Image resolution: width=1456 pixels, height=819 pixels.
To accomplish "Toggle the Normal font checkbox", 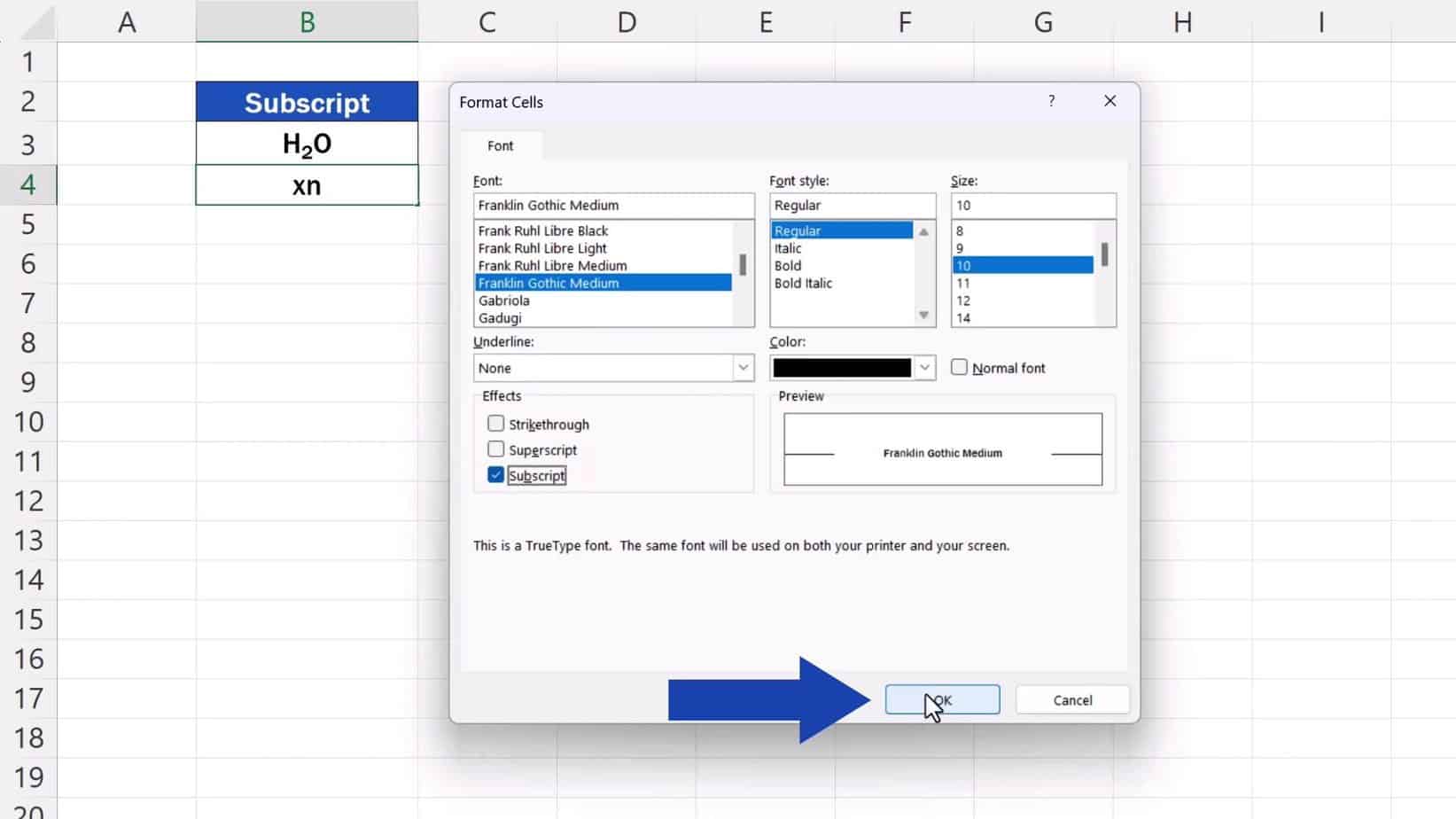I will 959,367.
